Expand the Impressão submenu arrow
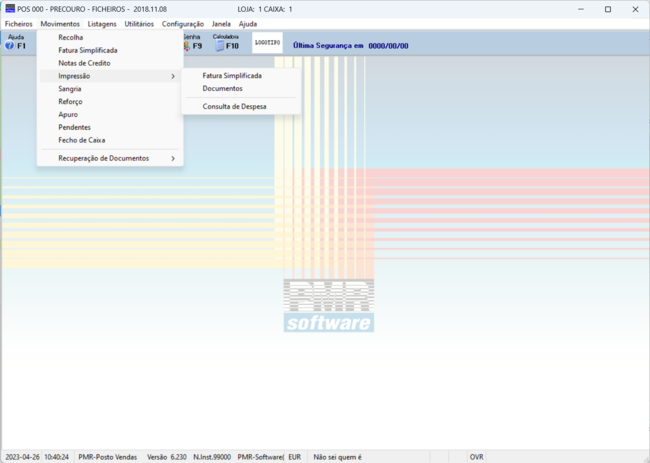The height and width of the screenshot is (463, 650). pyautogui.click(x=172, y=76)
